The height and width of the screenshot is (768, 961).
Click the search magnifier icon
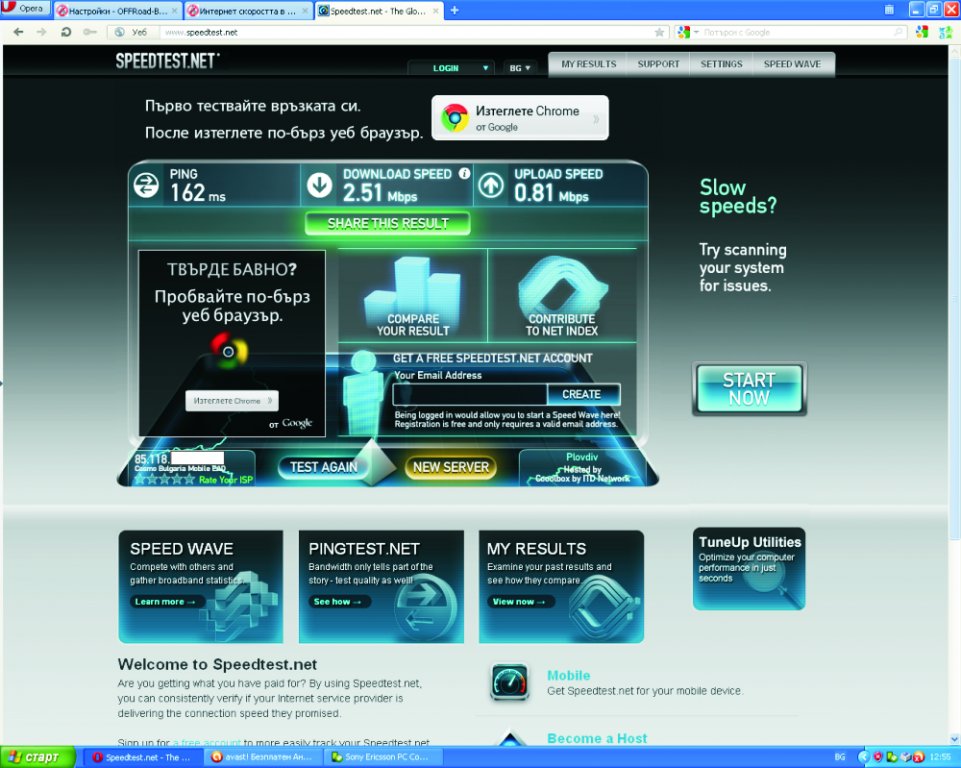(x=898, y=32)
